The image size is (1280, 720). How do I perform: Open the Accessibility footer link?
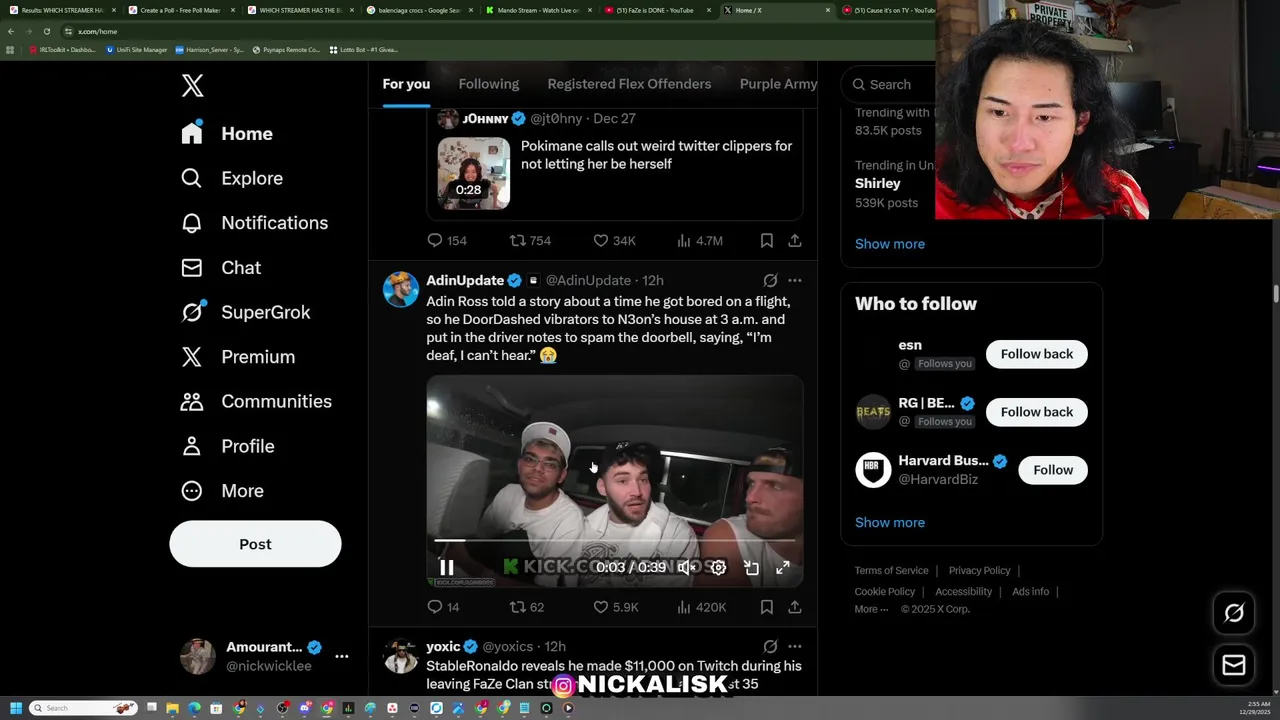(x=963, y=592)
